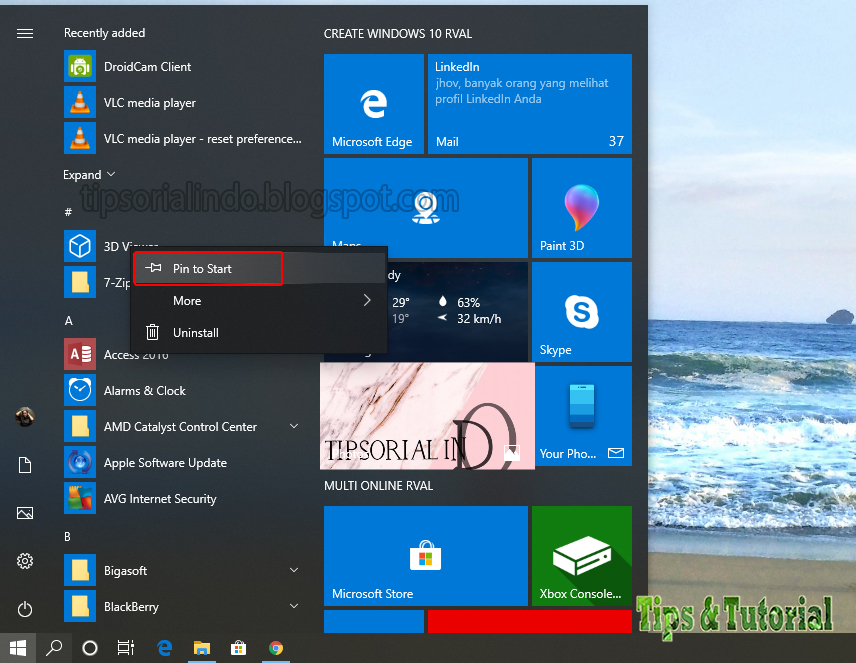
Task: Open the hamburger menu at top of Start
Action: 25,34
